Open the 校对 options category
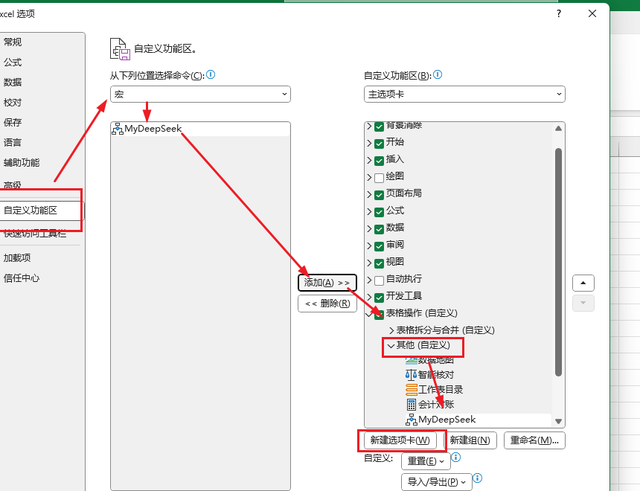Viewport: 640px width, 491px height. 13,102
